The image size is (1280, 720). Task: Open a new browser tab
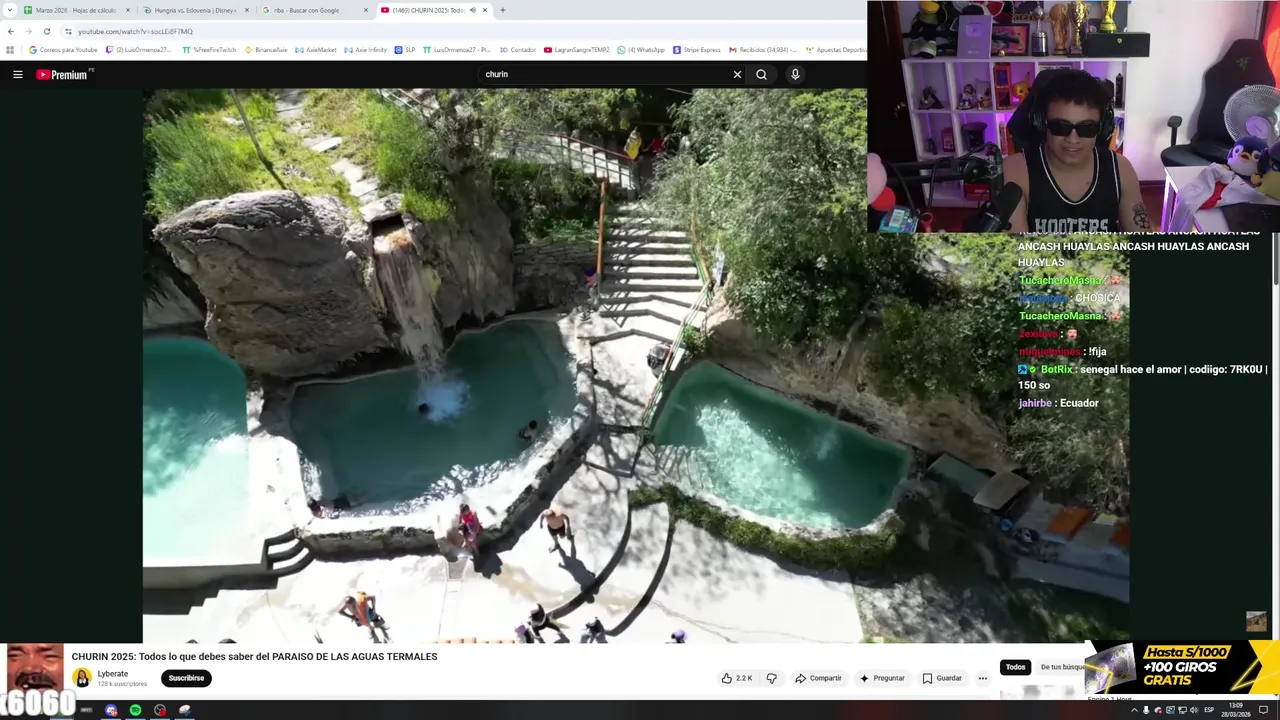pyautogui.click(x=502, y=10)
